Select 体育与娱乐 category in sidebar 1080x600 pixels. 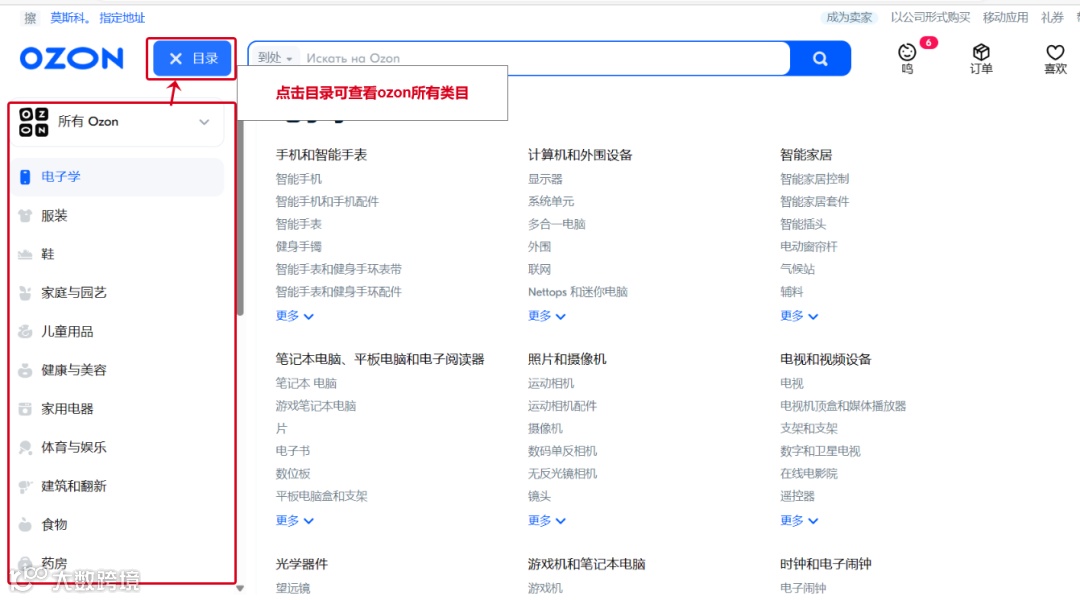coord(118,447)
